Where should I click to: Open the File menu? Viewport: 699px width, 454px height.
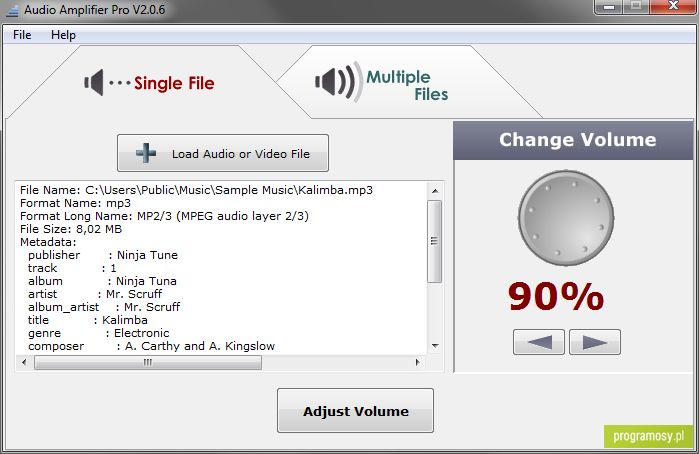[x=22, y=35]
